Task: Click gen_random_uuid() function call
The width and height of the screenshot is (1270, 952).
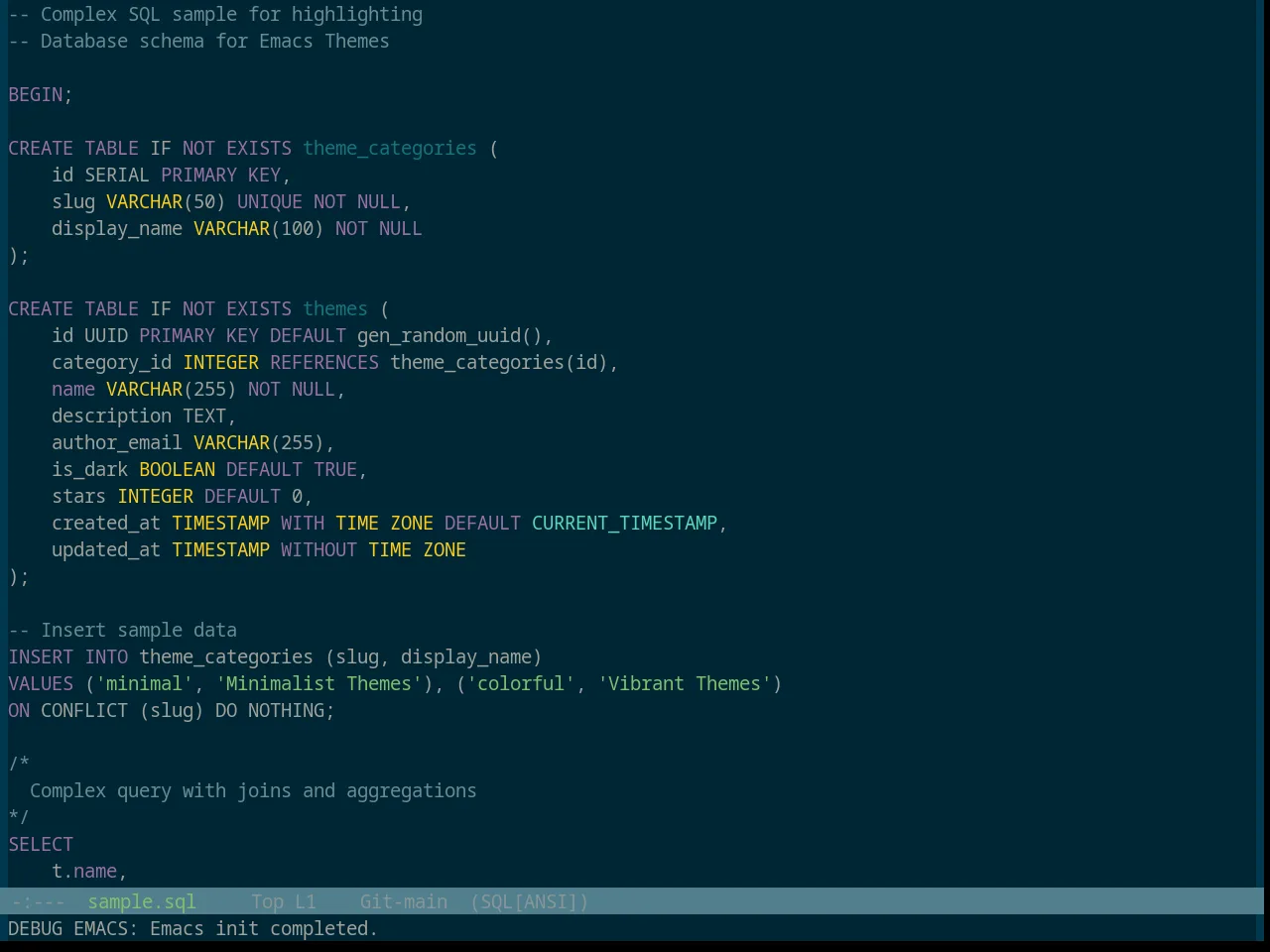Action: pos(449,335)
